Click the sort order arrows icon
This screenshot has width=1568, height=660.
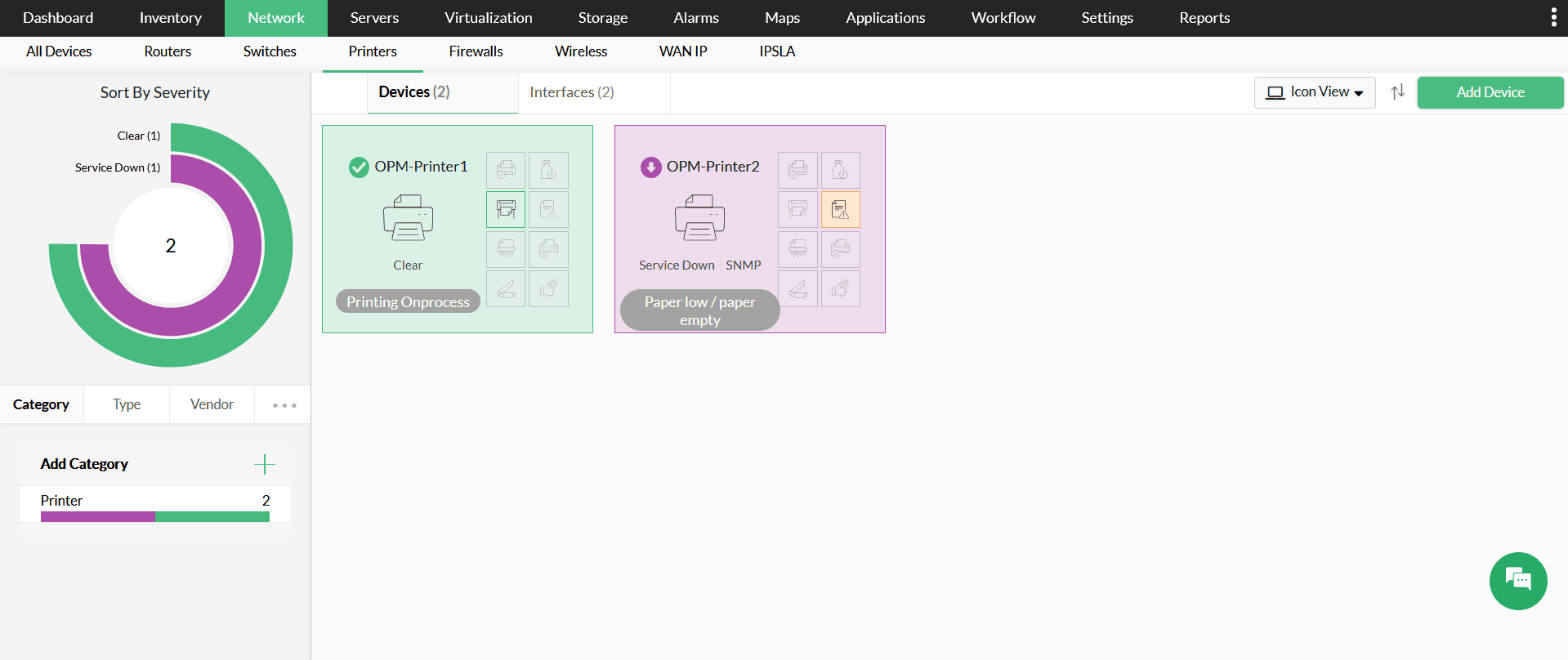pyautogui.click(x=1398, y=91)
